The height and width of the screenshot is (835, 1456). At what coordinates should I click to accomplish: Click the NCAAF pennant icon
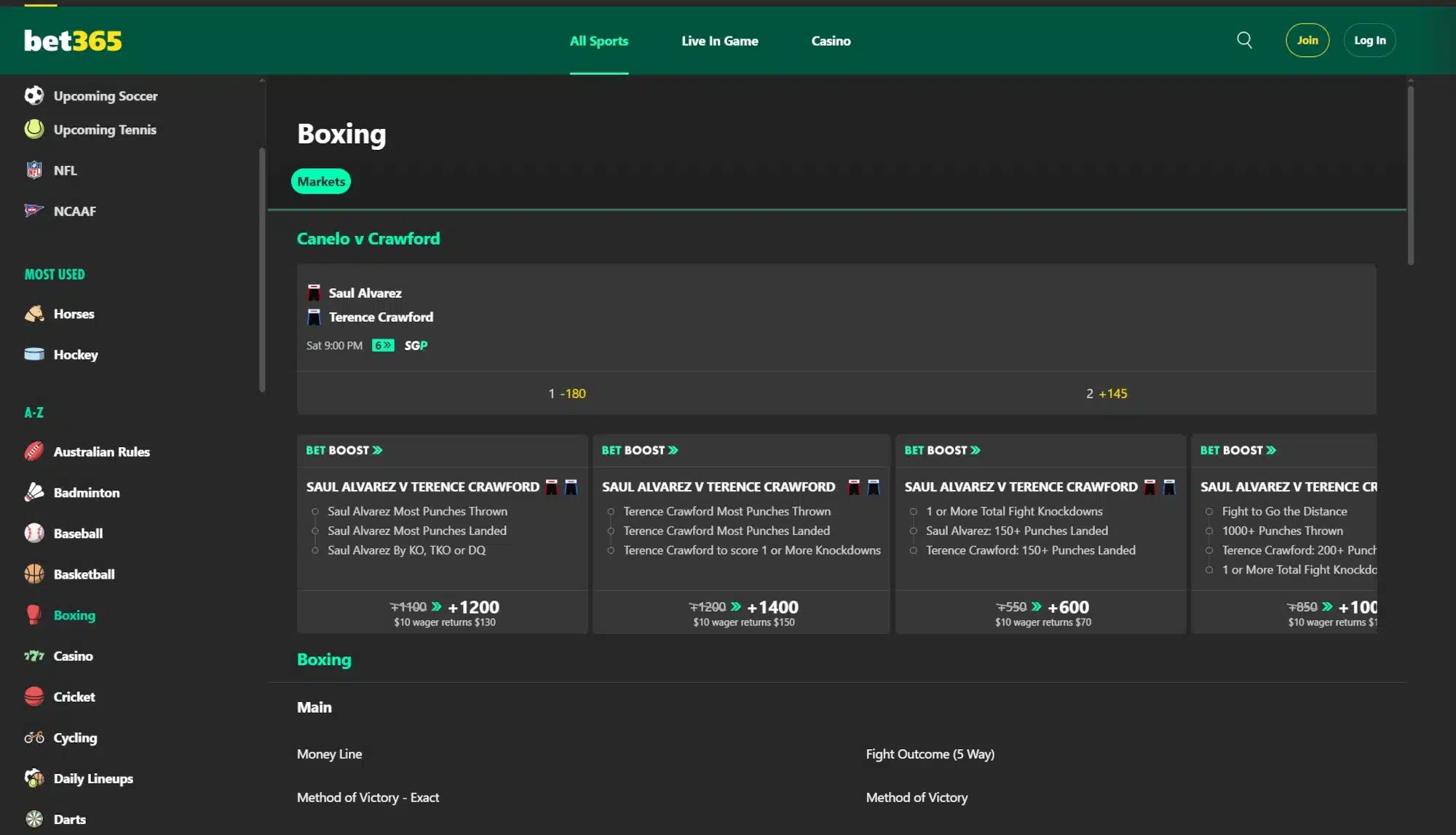34,210
